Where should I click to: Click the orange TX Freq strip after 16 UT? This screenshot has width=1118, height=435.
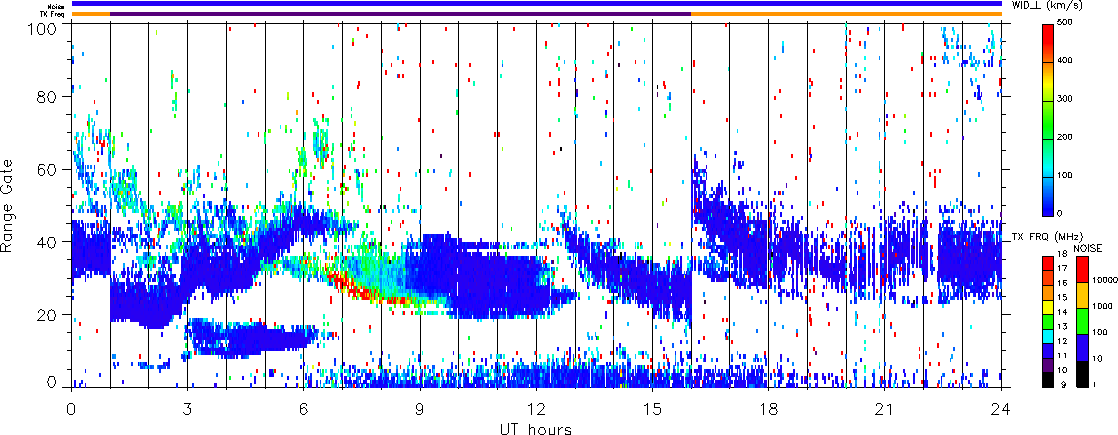(846, 14)
